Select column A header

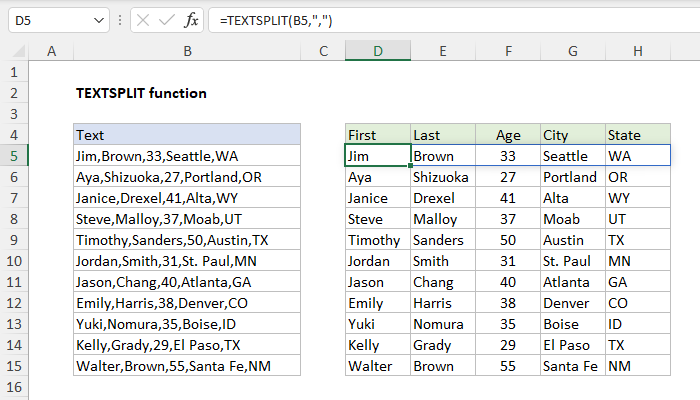pos(51,51)
